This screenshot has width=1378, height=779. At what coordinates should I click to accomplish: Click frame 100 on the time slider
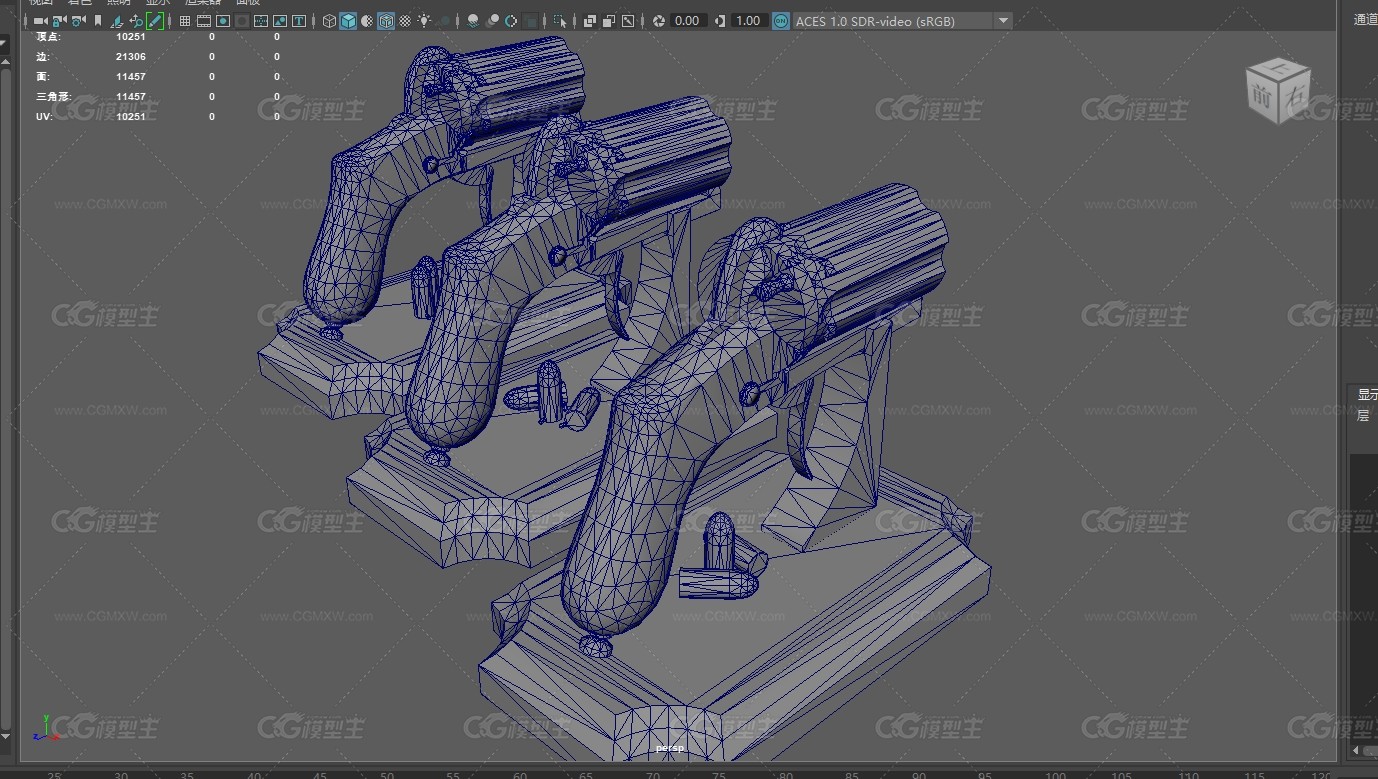tap(1055, 774)
